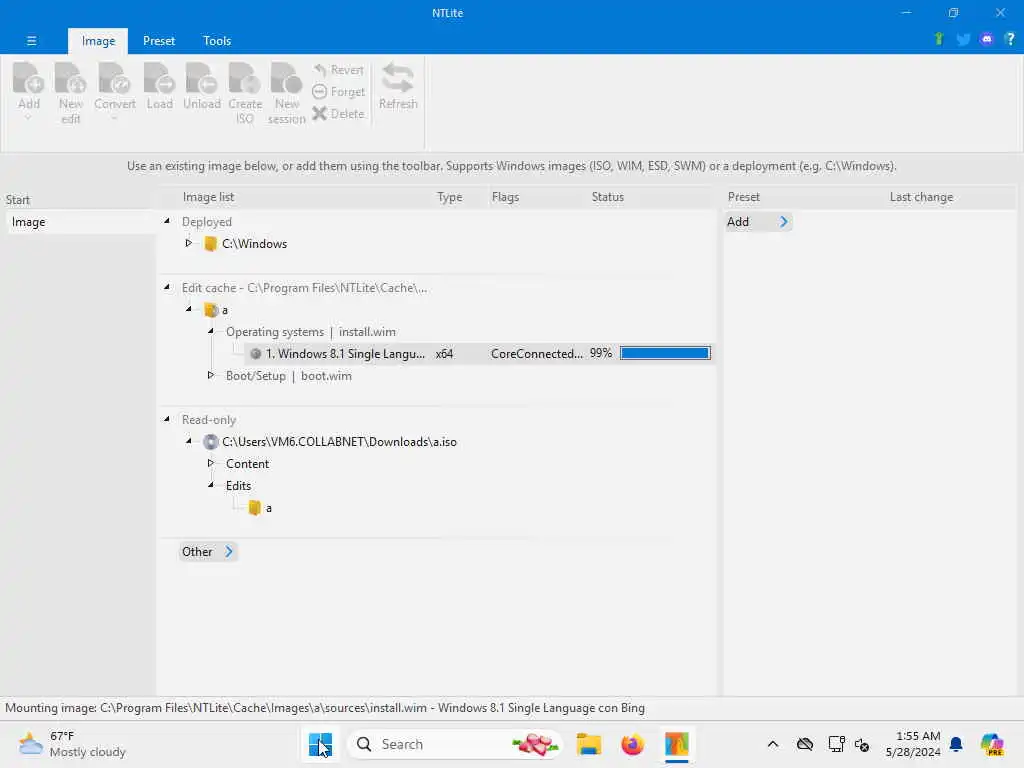The width and height of the screenshot is (1024, 768).
Task: Expand the C:\Windows tree node
Action: tap(189, 243)
